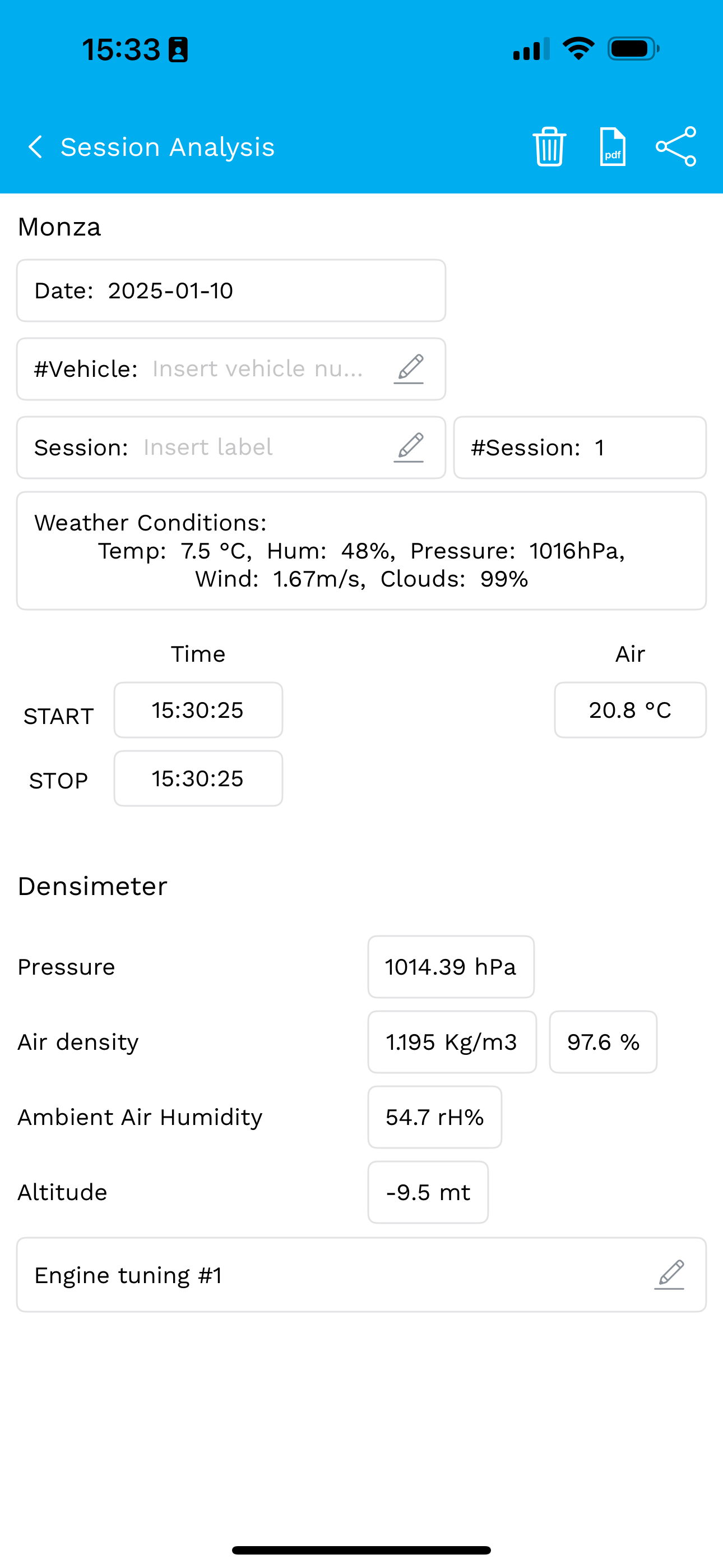Tap the START time value 15:30:25

(198, 711)
